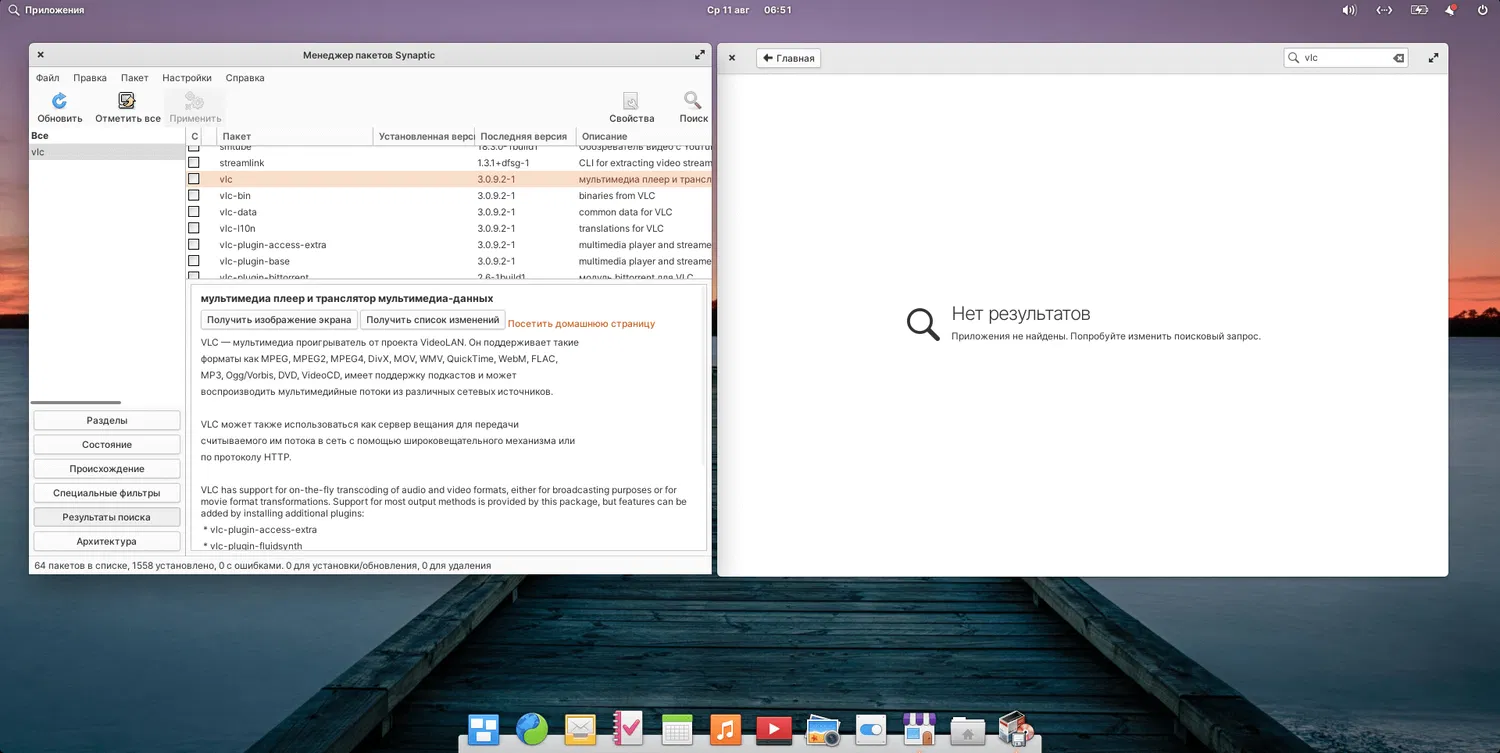The height and width of the screenshot is (753, 1500).
Task: Open the Правка menu
Action: (x=90, y=78)
